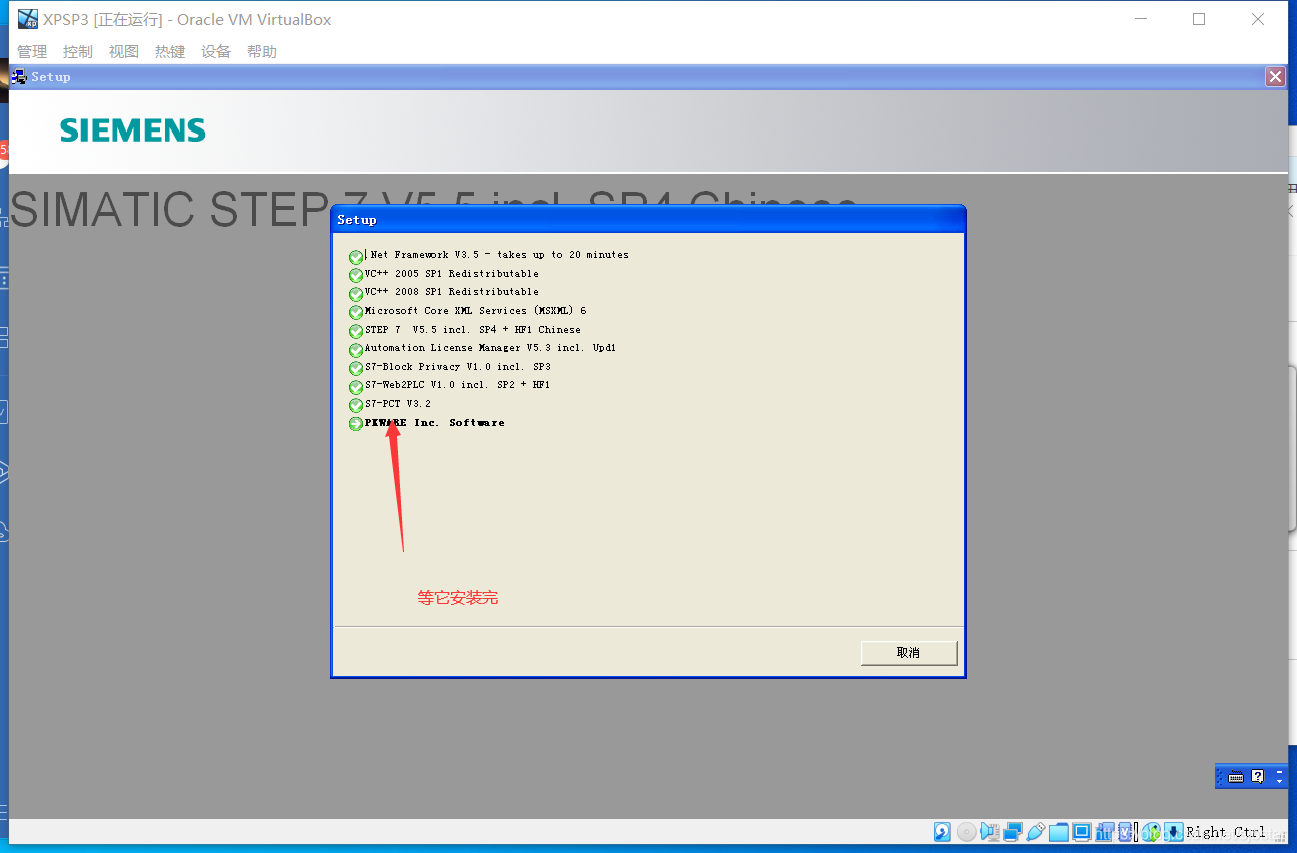Image resolution: width=1297 pixels, height=853 pixels.
Task: Click the S7-Web2PLC checkmark icon
Action: 356,387
